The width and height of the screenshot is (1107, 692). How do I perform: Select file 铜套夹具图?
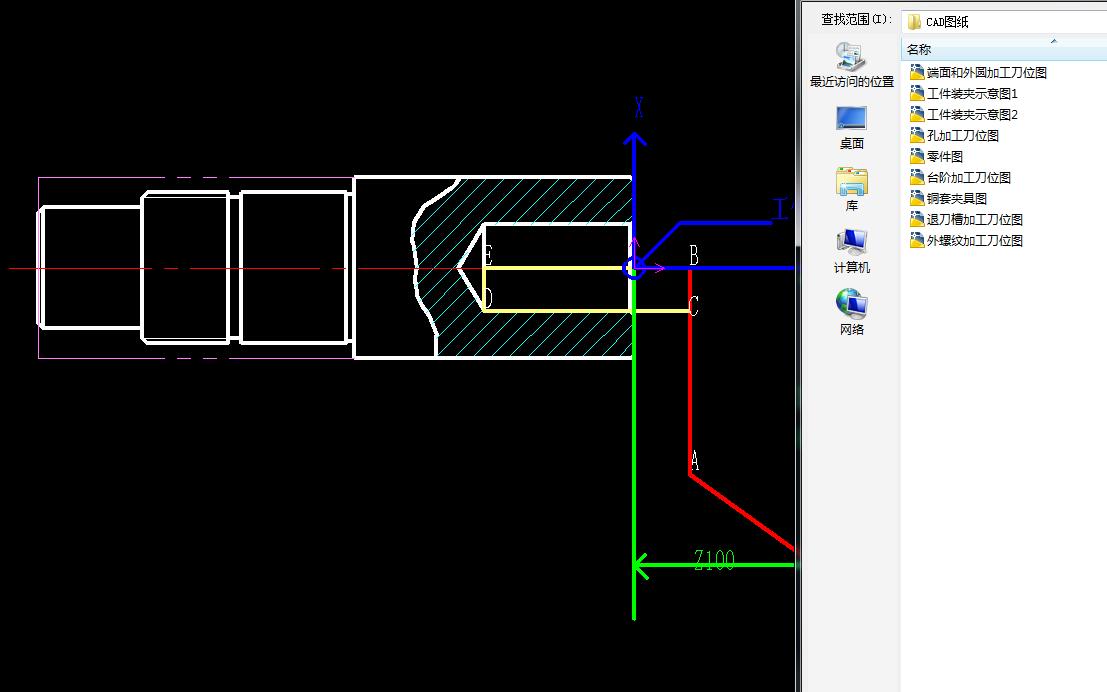point(948,198)
